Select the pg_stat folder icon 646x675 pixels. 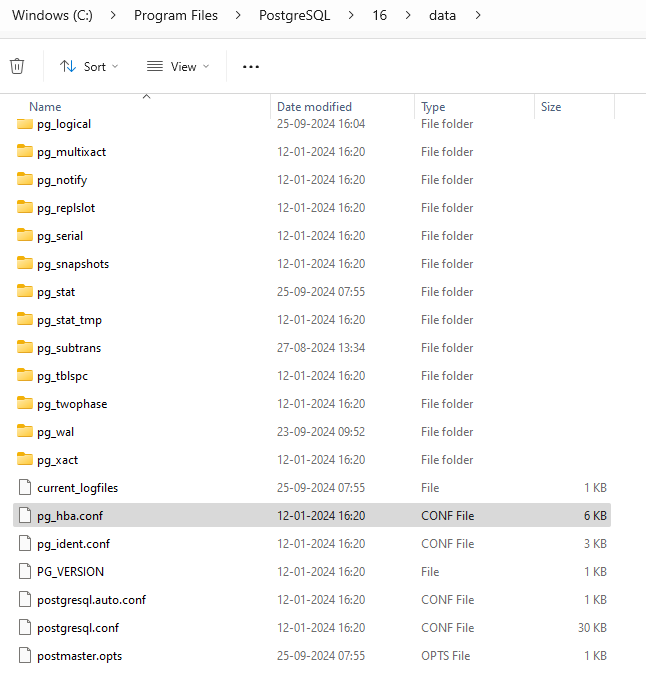click(x=25, y=291)
